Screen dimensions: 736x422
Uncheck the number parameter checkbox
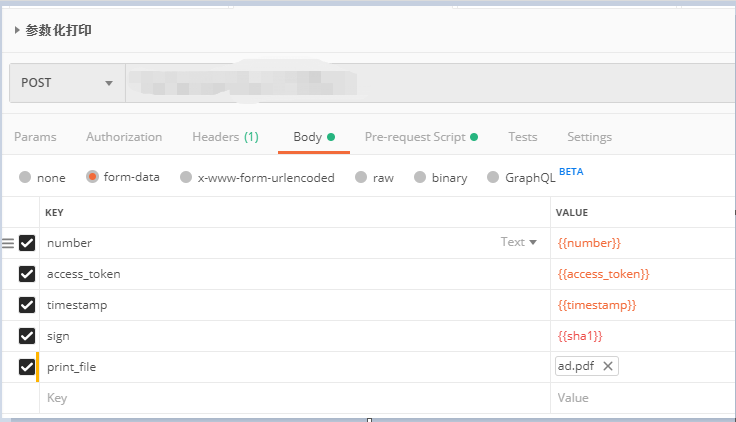coord(27,243)
